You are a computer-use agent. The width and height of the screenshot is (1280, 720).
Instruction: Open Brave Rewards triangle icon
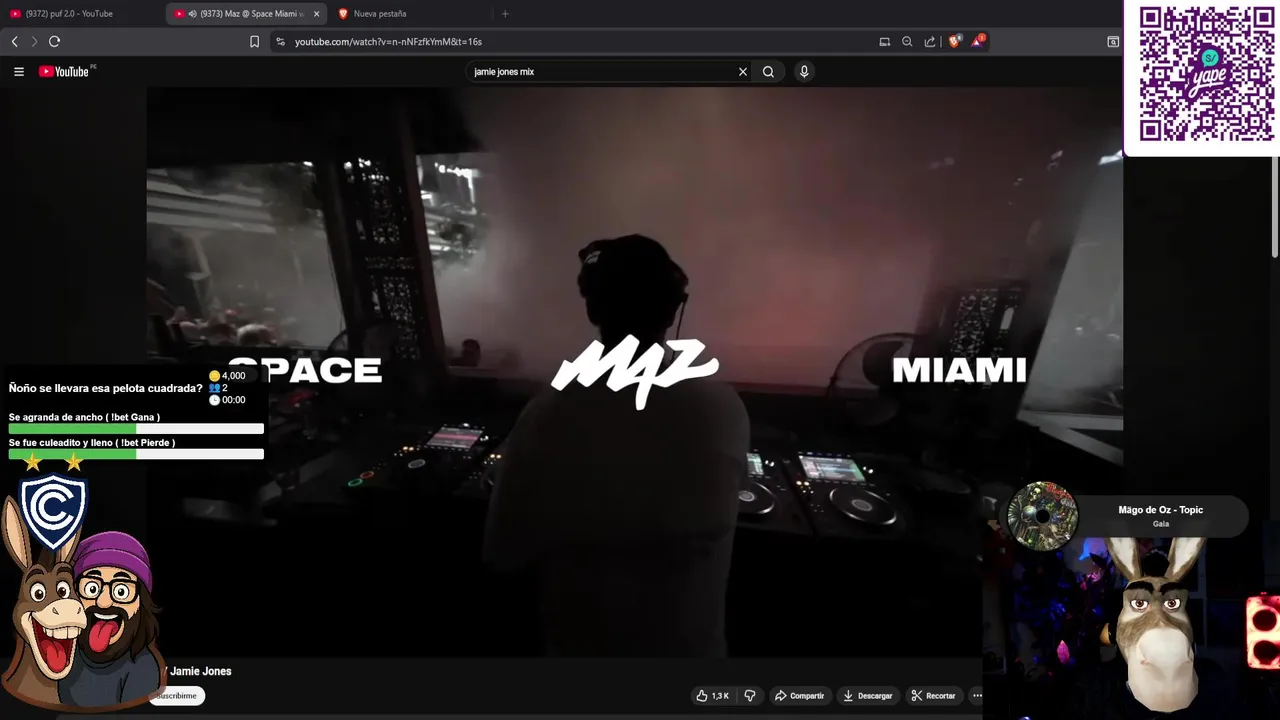[978, 41]
